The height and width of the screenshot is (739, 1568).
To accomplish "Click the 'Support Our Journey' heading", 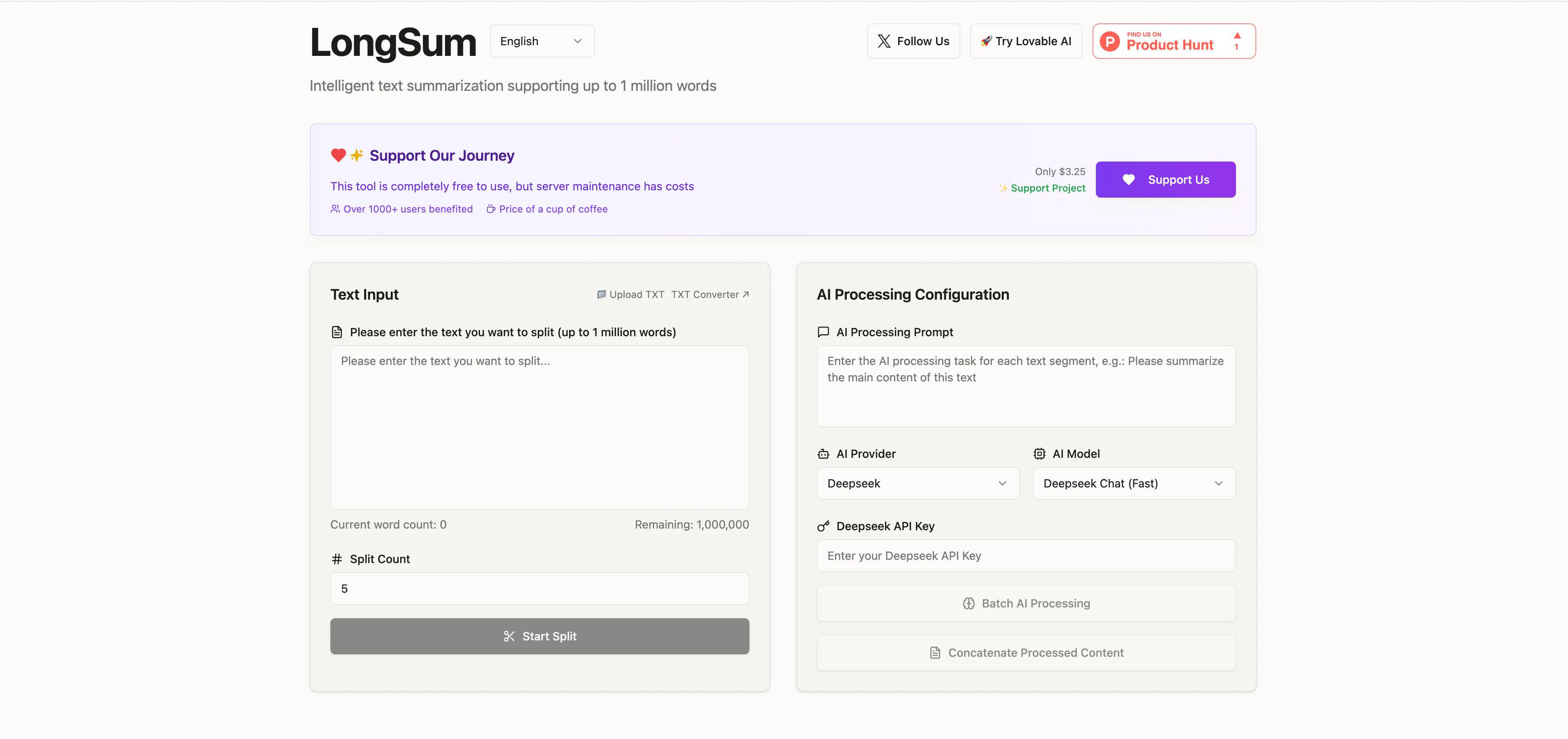I will click(442, 155).
